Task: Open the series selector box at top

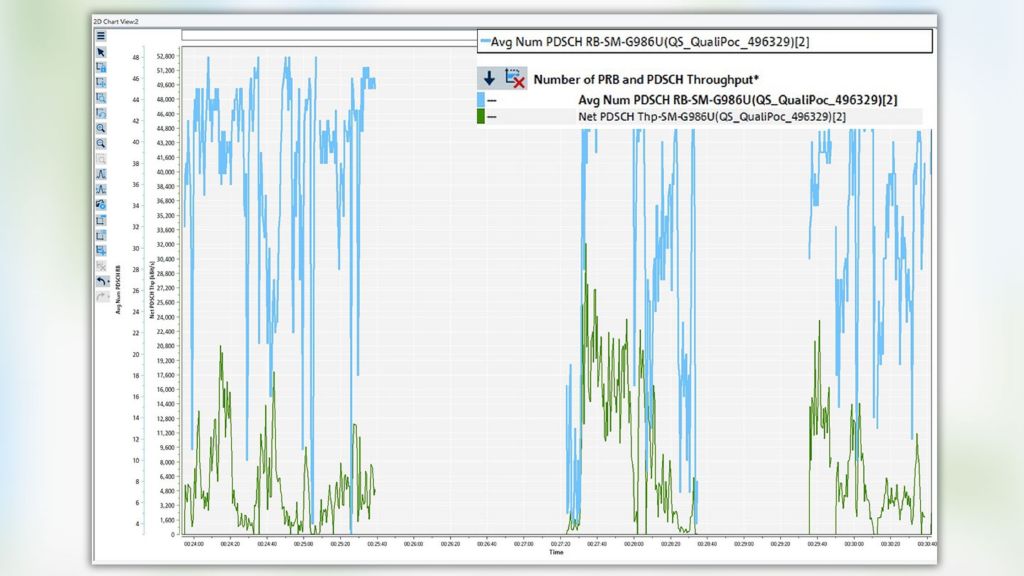Action: click(705, 41)
